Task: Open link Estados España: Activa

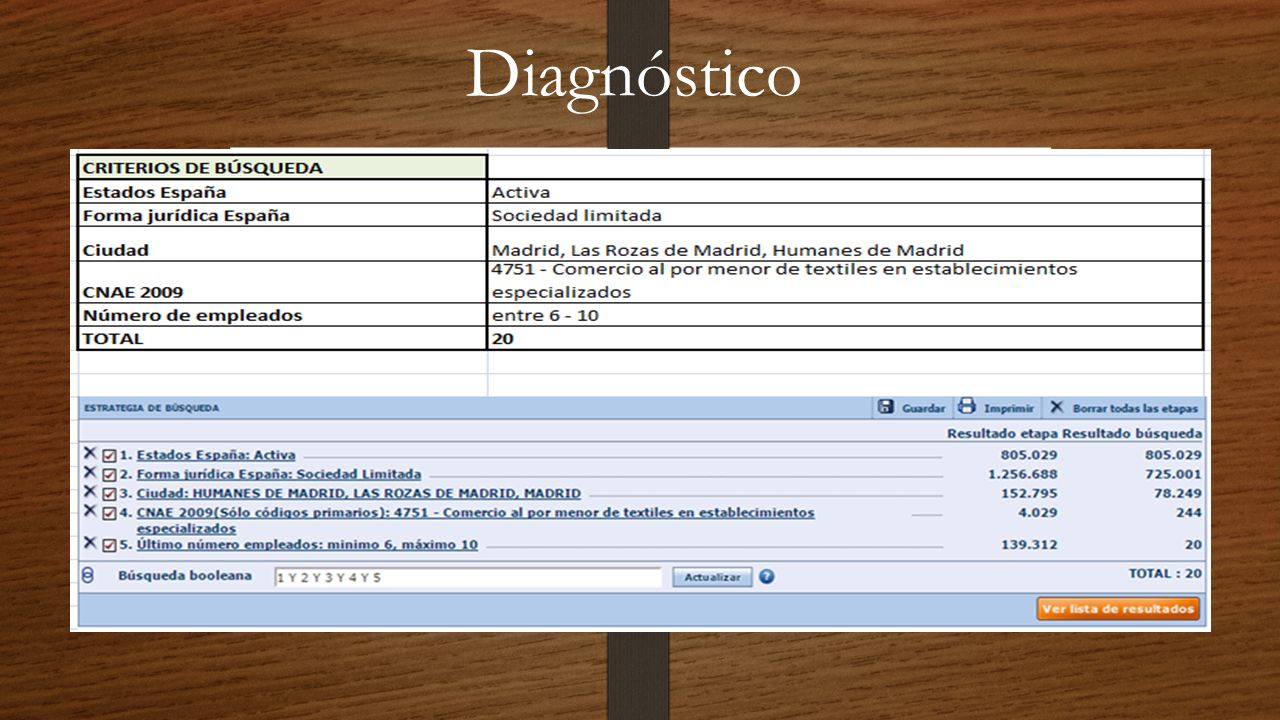Action: pos(216,455)
